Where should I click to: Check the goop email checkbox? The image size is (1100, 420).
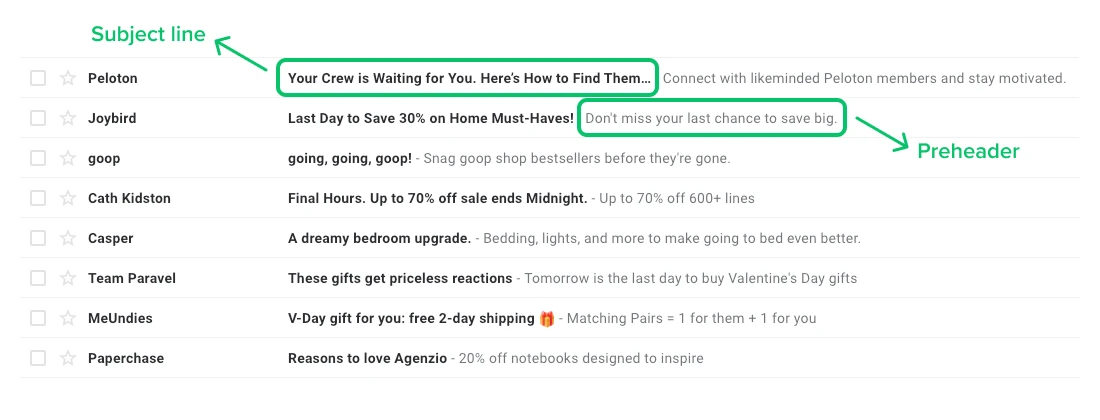(x=38, y=158)
